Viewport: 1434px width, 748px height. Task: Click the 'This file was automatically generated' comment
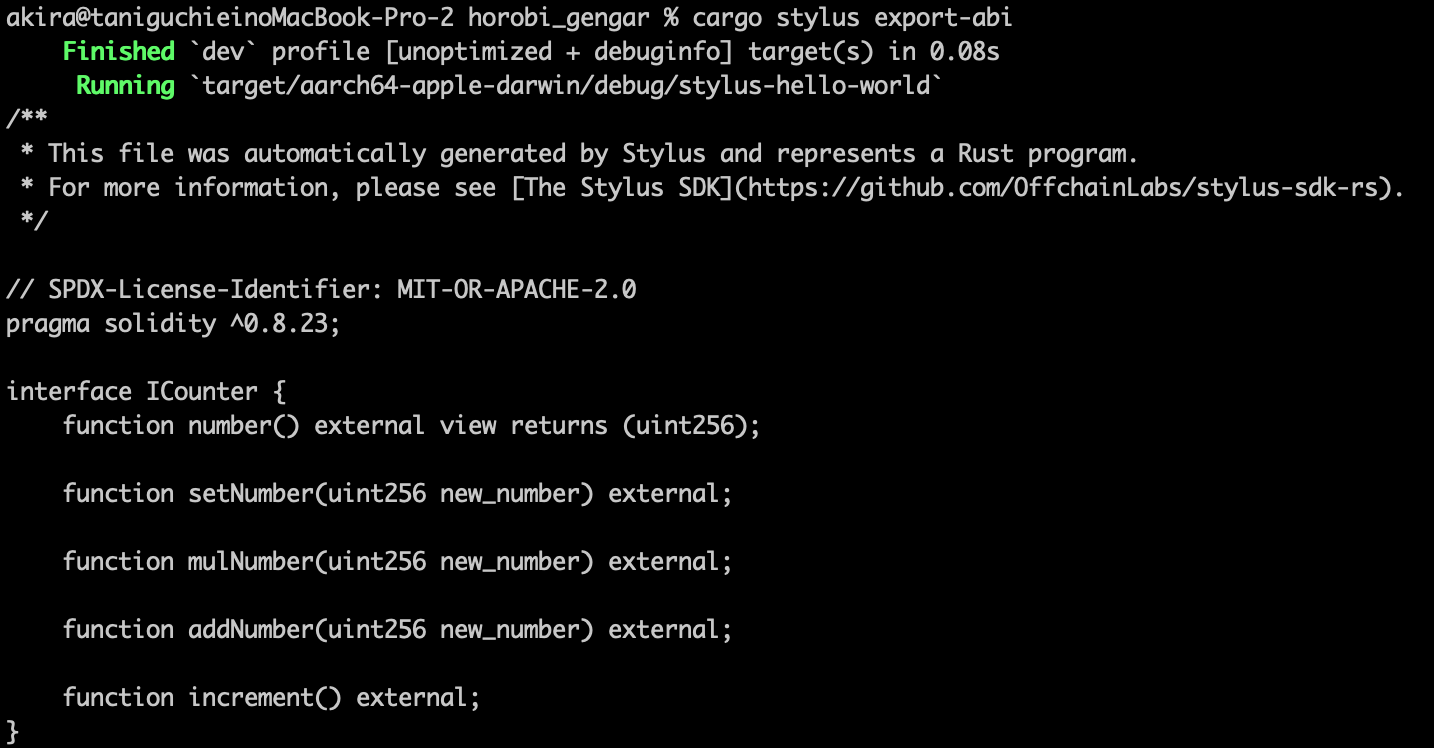[x=300, y=153]
